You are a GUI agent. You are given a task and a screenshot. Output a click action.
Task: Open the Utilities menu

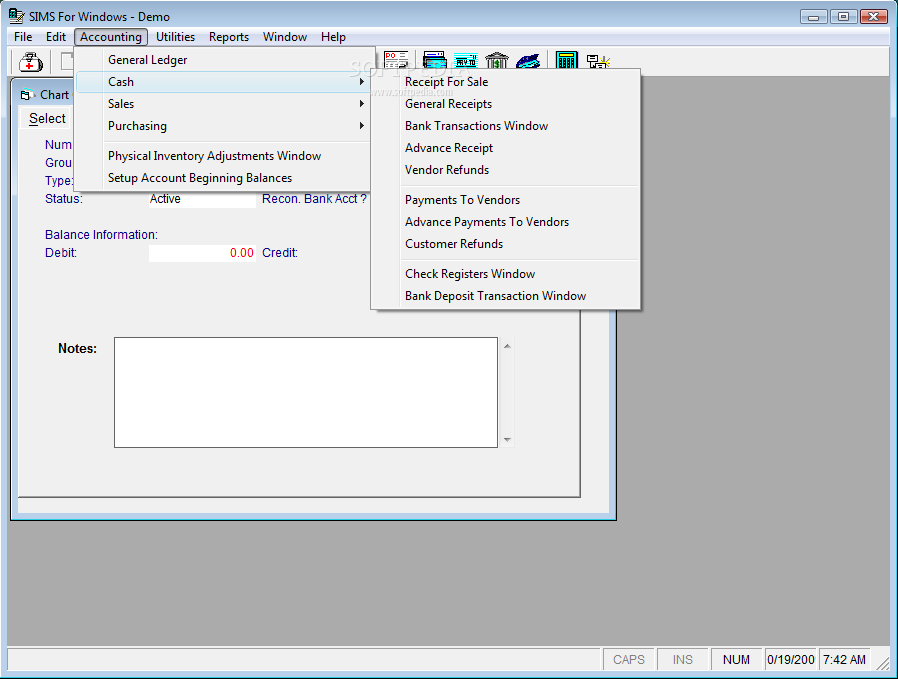(175, 37)
